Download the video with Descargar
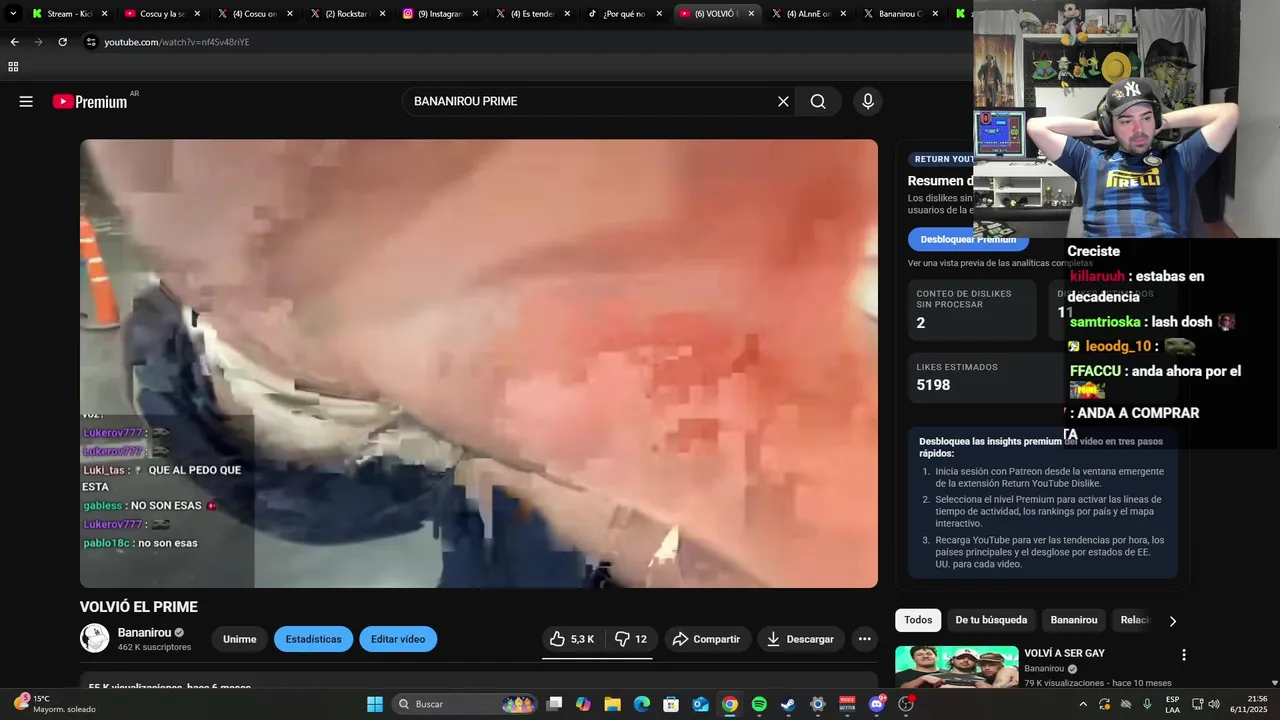Viewport: 1280px width, 720px height. pos(800,639)
